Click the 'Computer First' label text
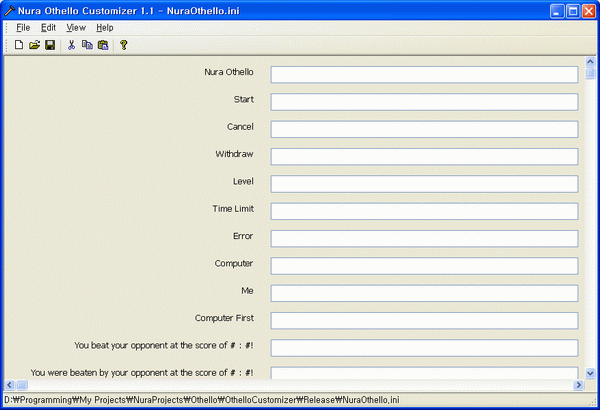Image resolution: width=600 pixels, height=410 pixels. (x=224, y=318)
